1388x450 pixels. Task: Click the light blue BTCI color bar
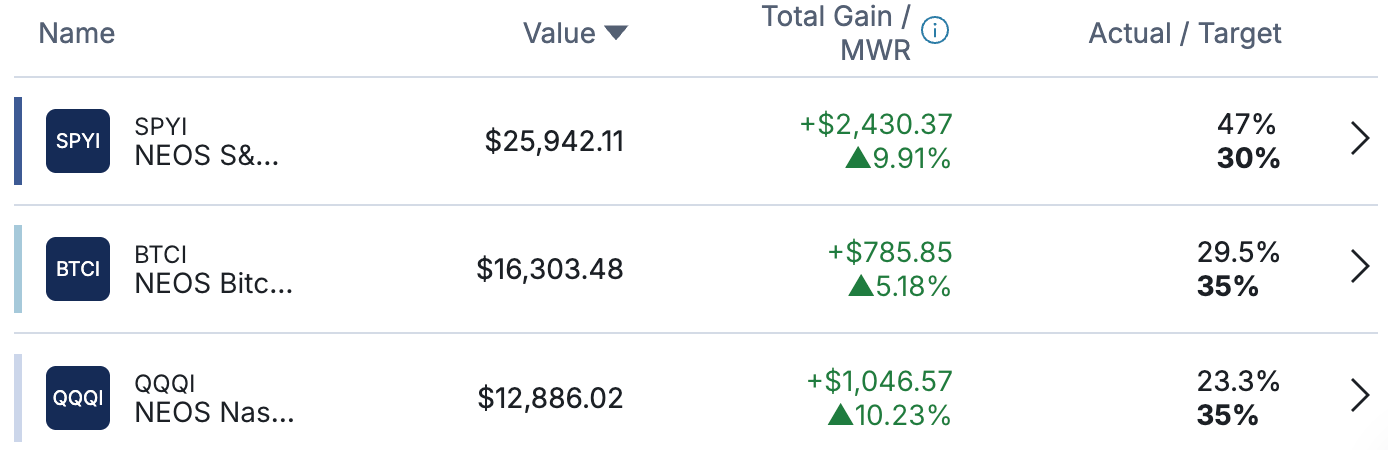(x=18, y=269)
